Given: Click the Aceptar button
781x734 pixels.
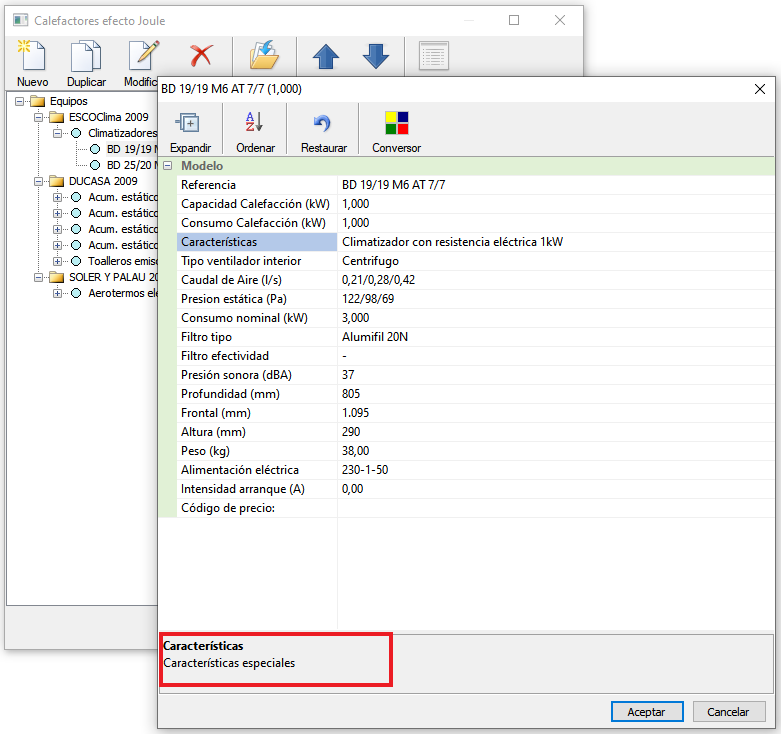Looking at the screenshot, I should [647, 711].
